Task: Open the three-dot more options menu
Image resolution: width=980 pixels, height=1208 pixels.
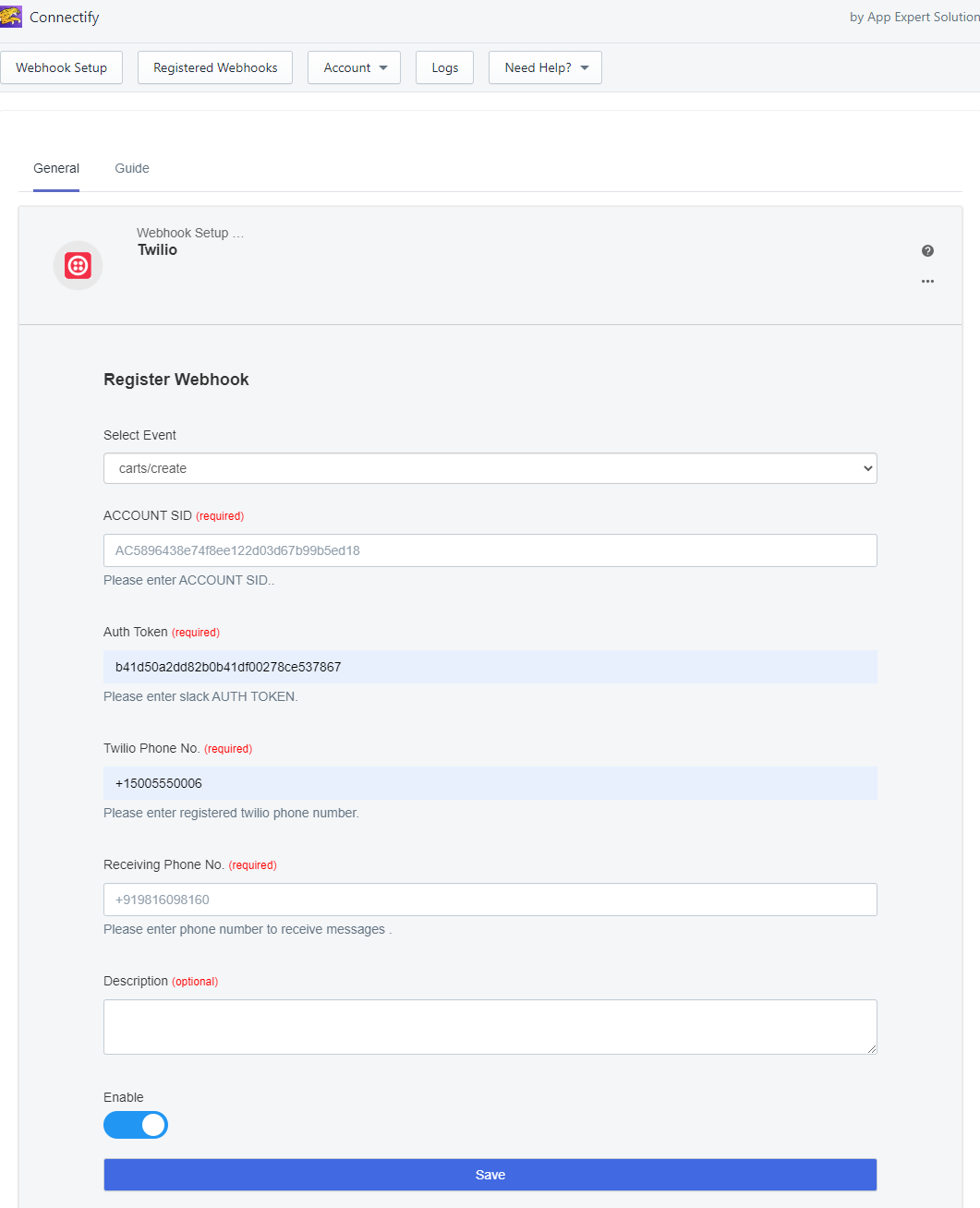Action: click(927, 281)
